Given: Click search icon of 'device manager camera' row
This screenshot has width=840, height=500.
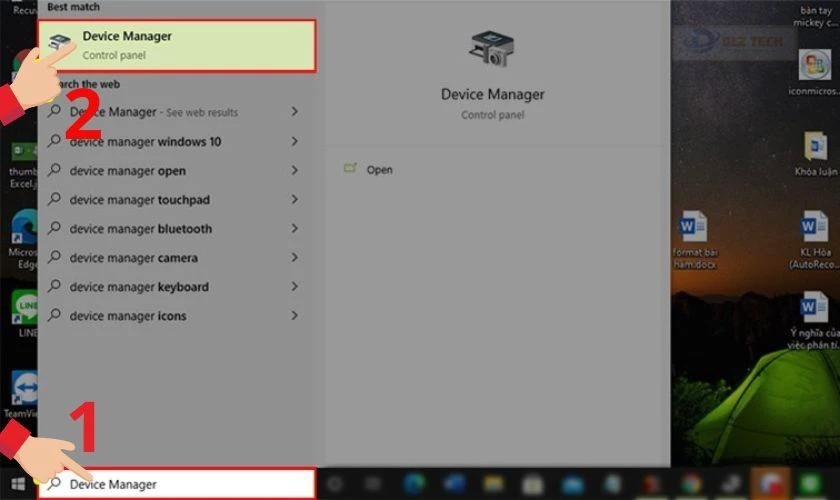Looking at the screenshot, I should click(54, 257).
